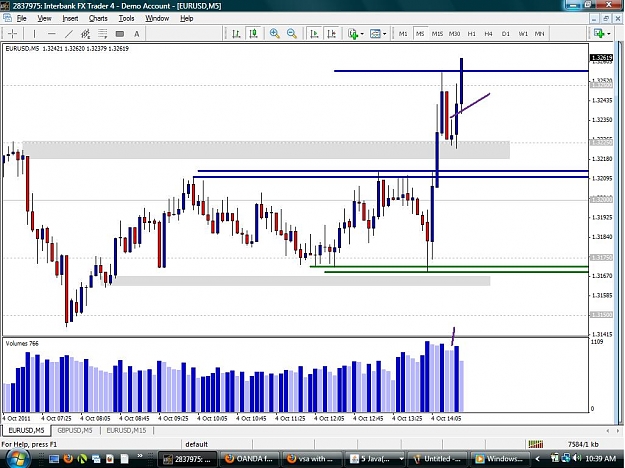Open the Tools menu
Image resolution: width=625 pixels, height=468 pixels.
click(x=126, y=18)
